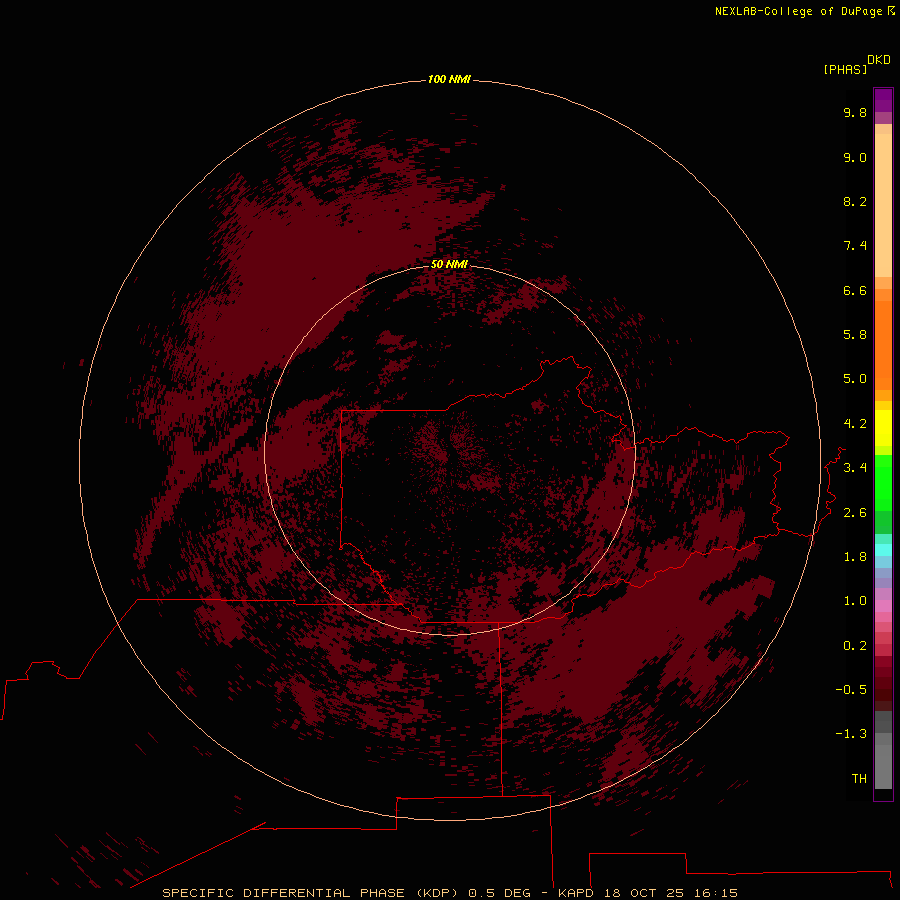This screenshot has height=900, width=900.
Task: Click the 3.4 color scale value
Action: pos(855,468)
